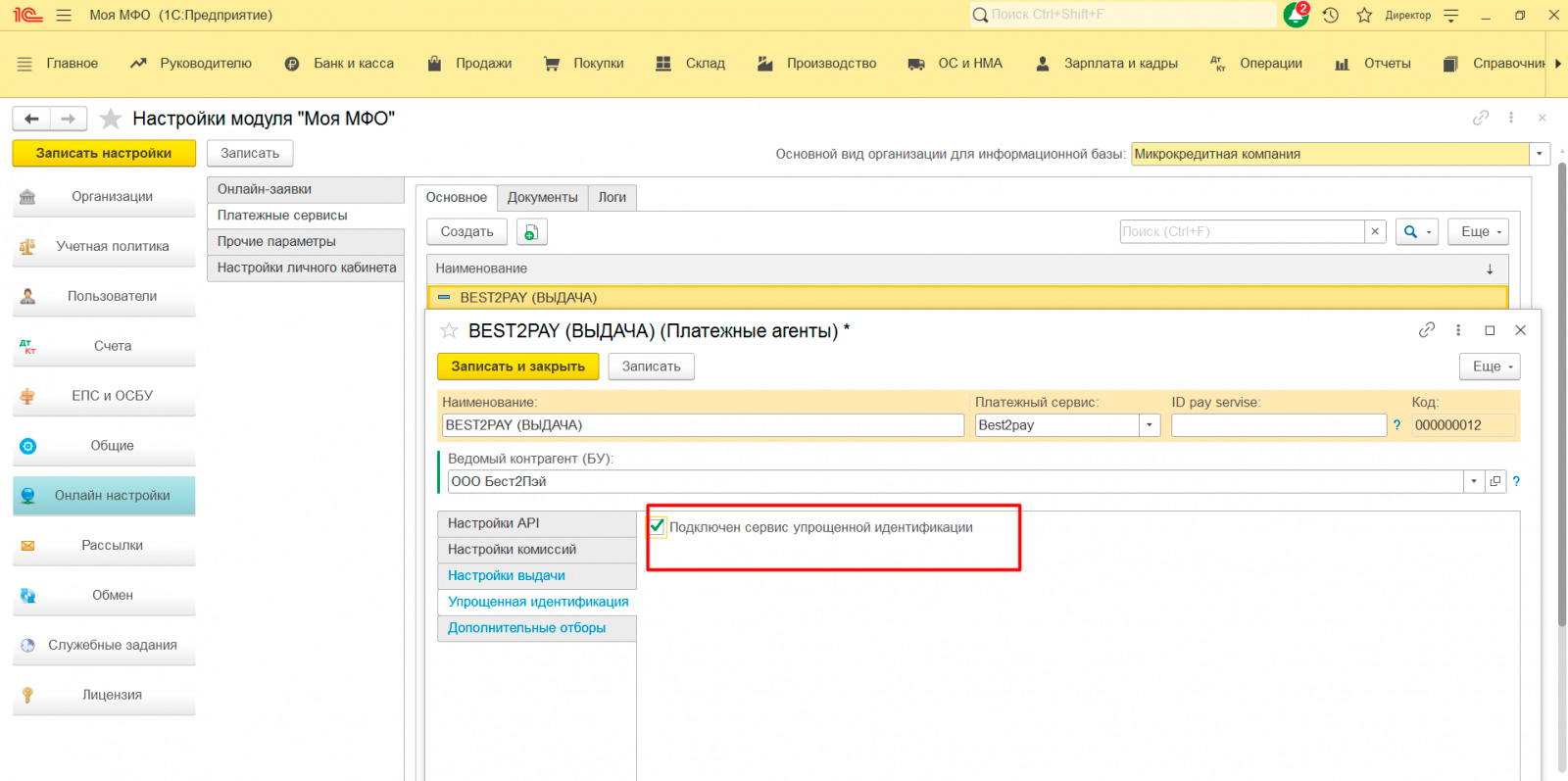The height and width of the screenshot is (781, 1568).
Task: Open Рассылки settings section
Action: click(104, 546)
